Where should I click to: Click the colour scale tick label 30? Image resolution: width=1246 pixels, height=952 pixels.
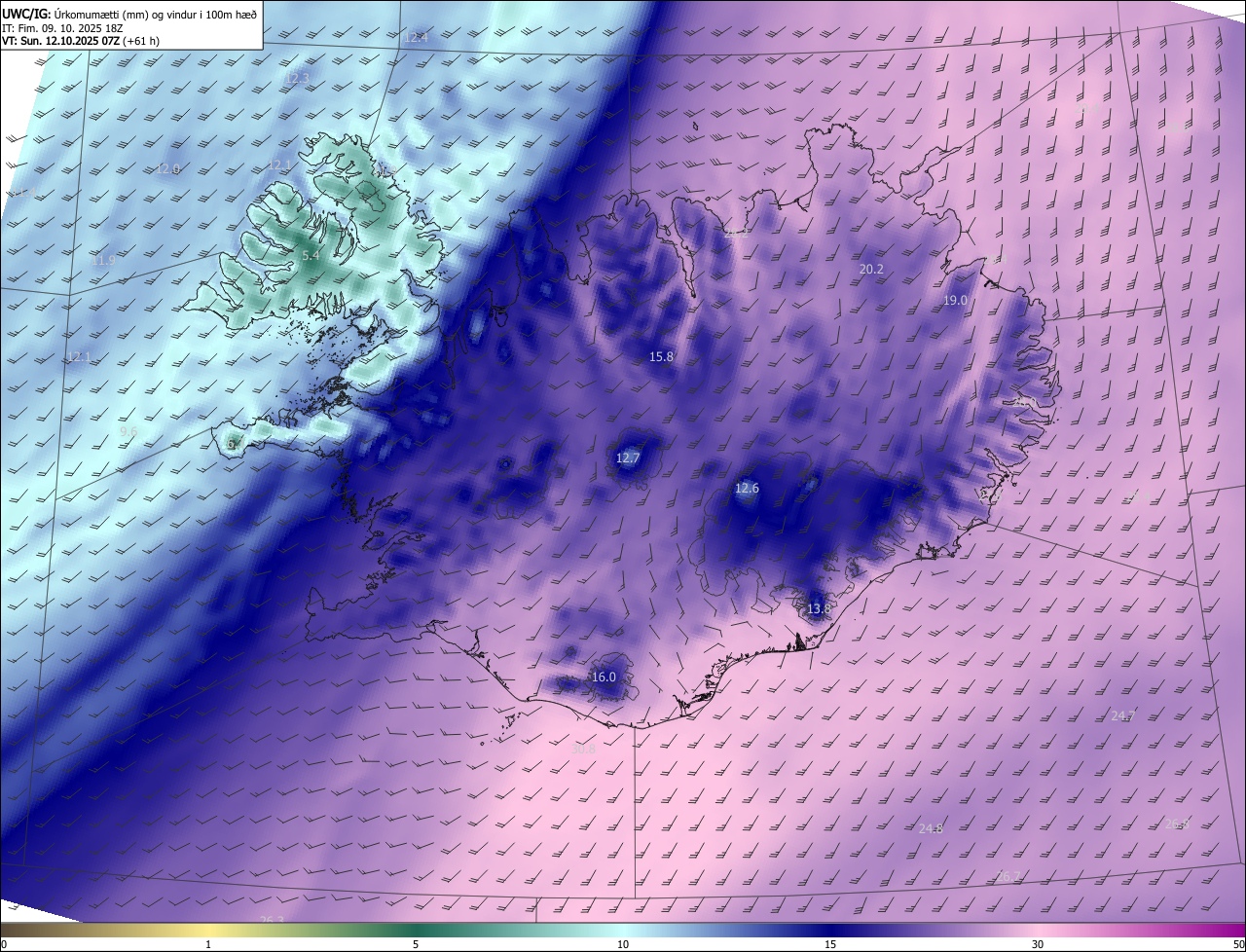coord(1038,945)
